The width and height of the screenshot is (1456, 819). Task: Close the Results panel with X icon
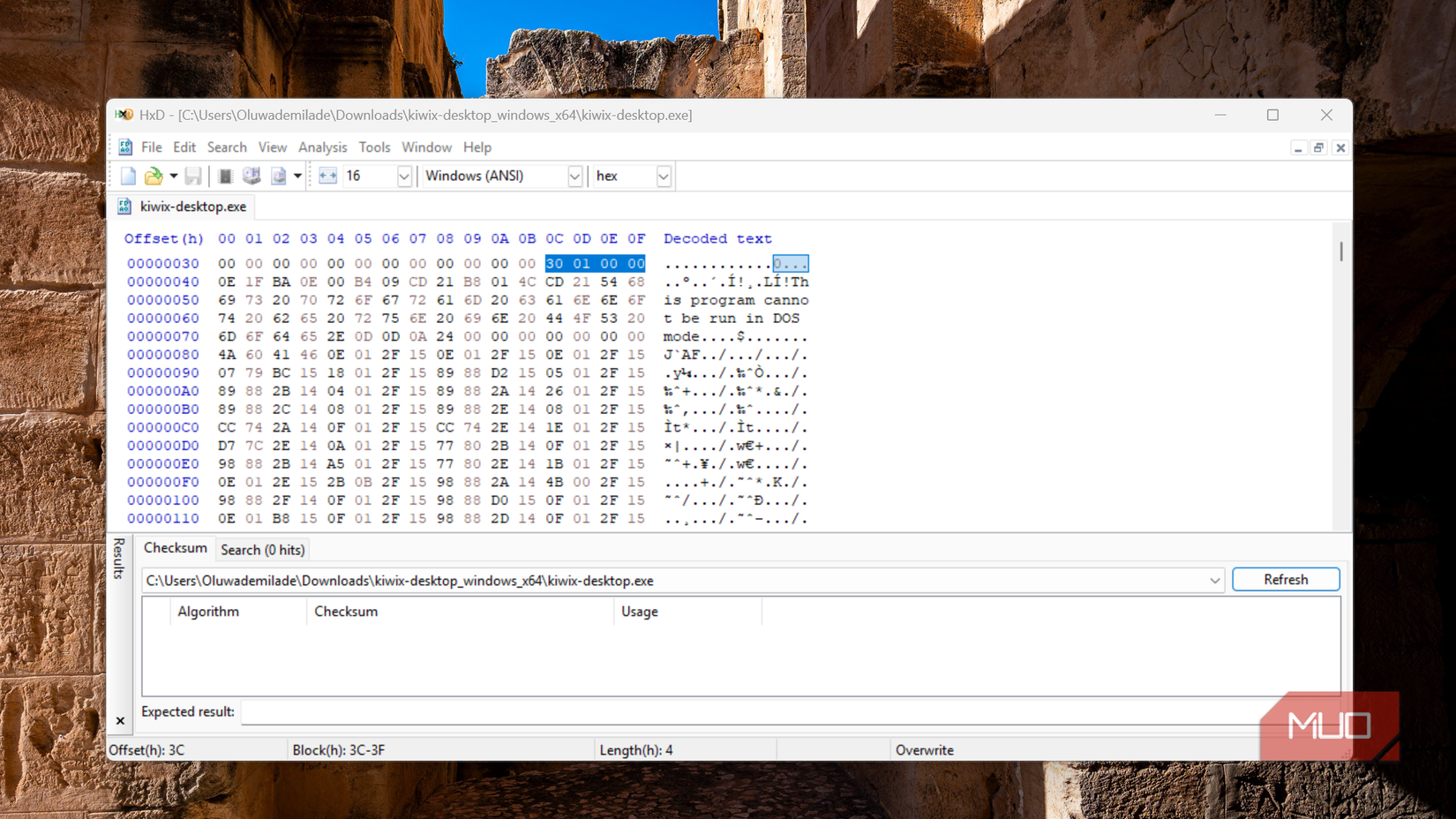pos(120,721)
